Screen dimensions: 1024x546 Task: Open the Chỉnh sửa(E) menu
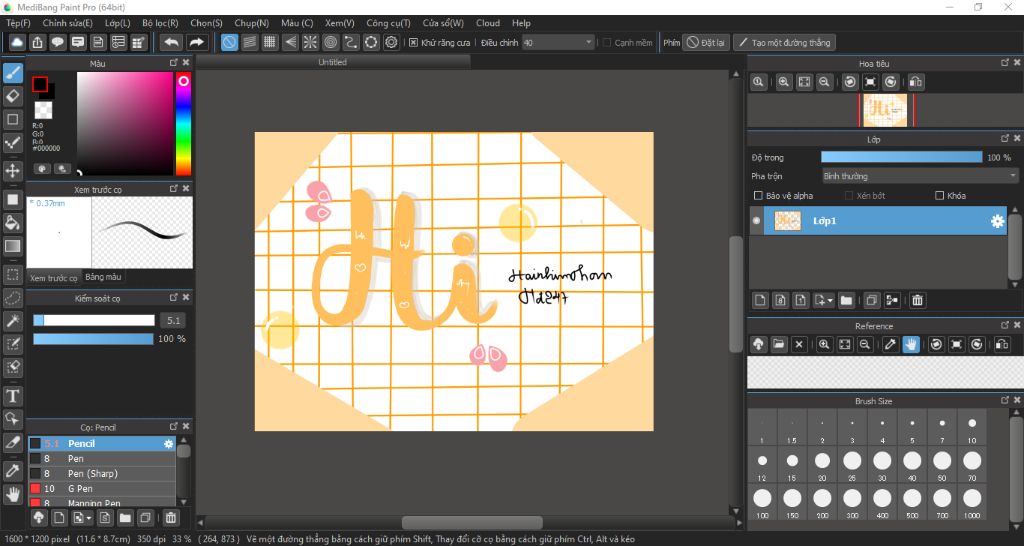tap(68, 23)
